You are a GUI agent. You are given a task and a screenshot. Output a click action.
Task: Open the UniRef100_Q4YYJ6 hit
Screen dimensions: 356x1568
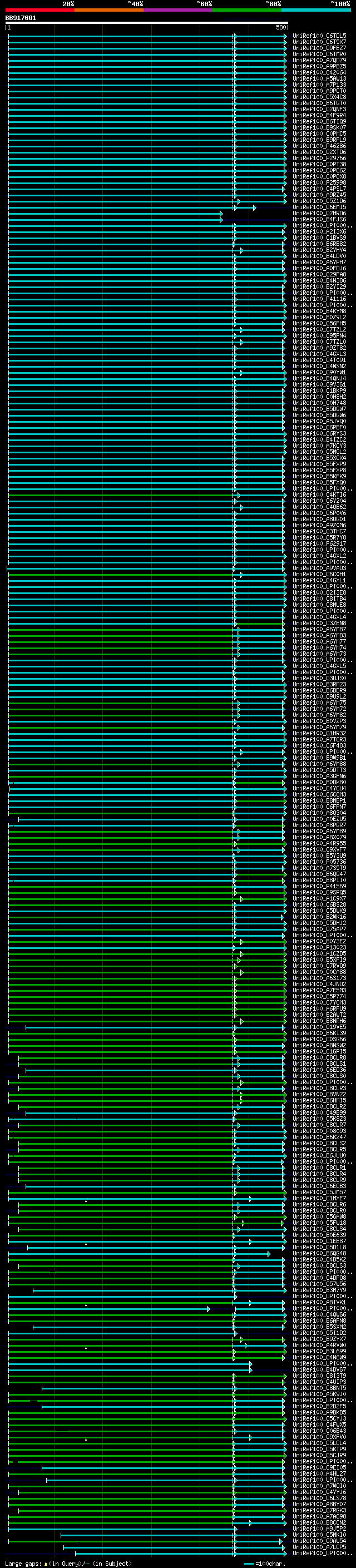point(319,1492)
